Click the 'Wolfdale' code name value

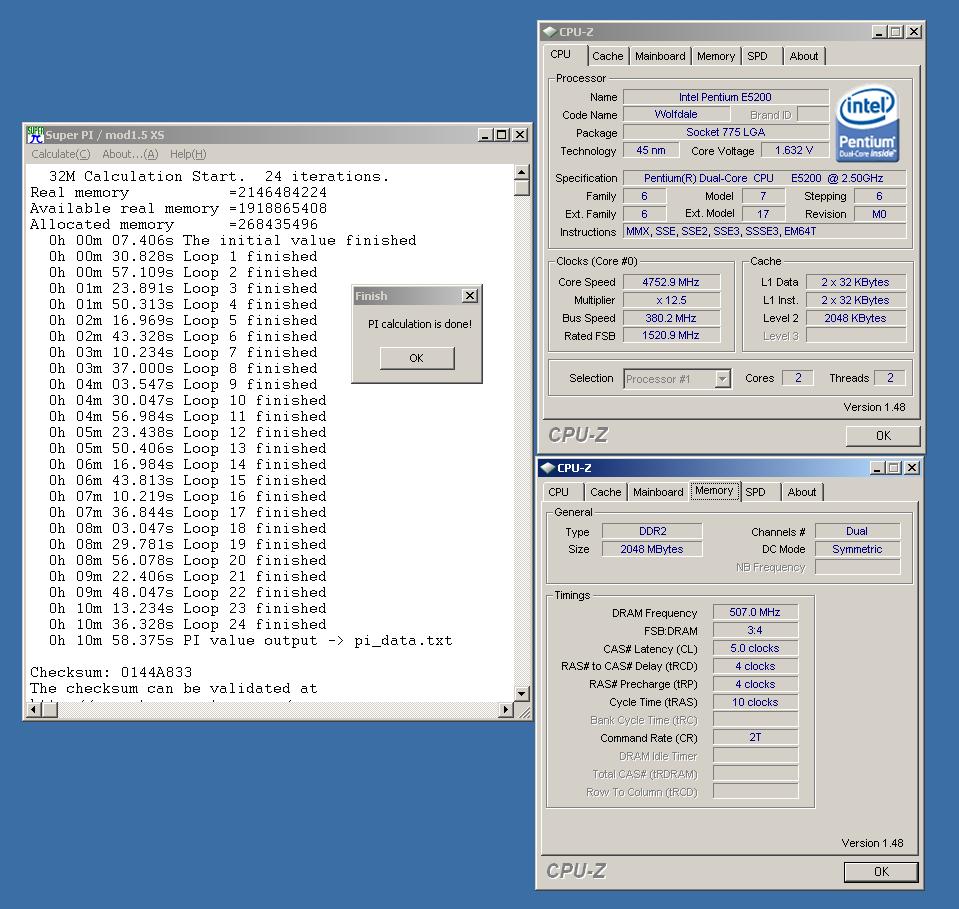coord(676,114)
